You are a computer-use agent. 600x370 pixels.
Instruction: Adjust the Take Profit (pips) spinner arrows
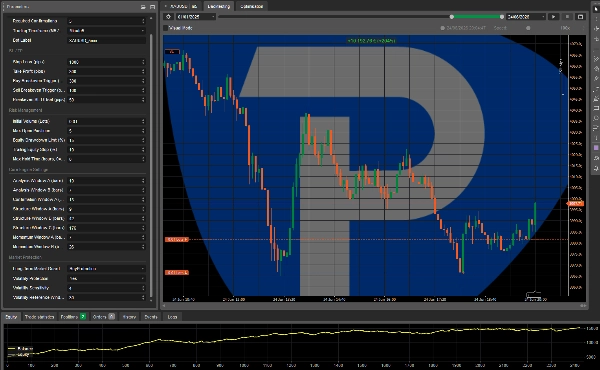(x=143, y=71)
